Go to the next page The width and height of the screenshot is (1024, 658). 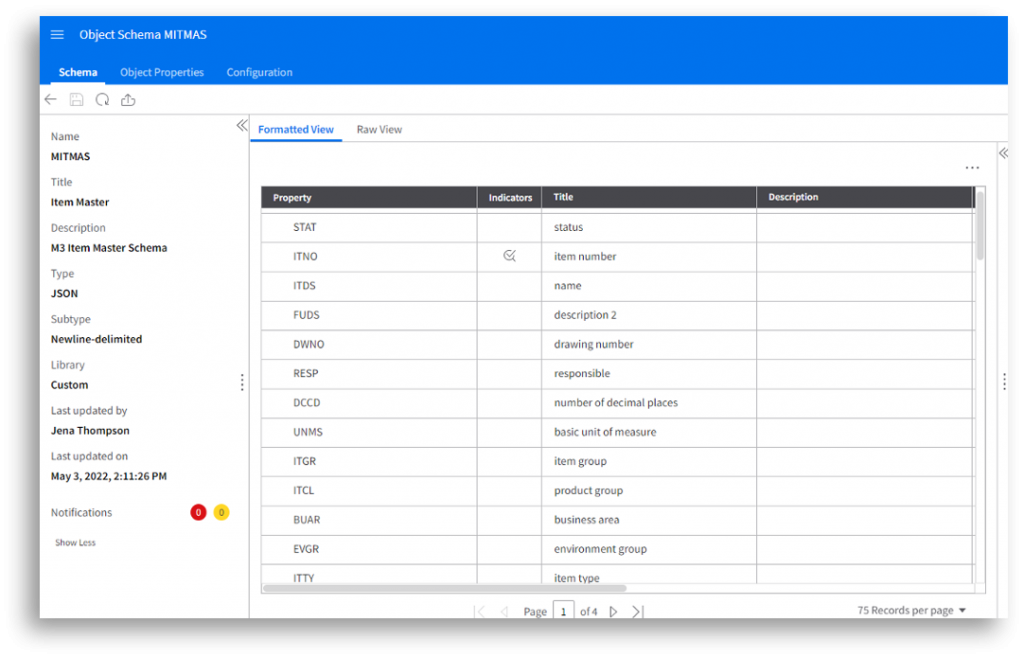[613, 612]
